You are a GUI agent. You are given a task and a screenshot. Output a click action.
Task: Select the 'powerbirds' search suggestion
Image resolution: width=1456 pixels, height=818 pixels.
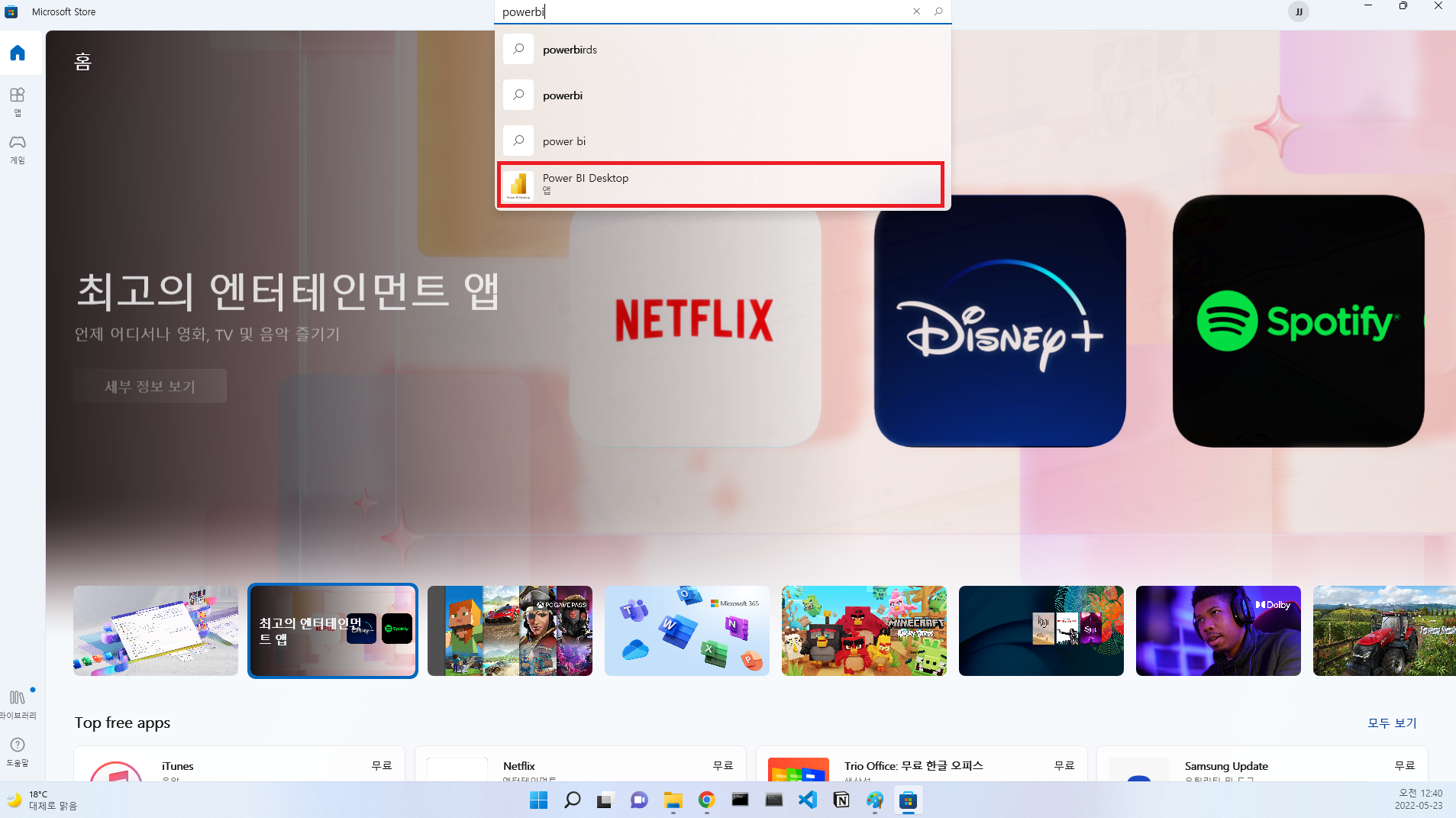pyautogui.click(x=723, y=50)
